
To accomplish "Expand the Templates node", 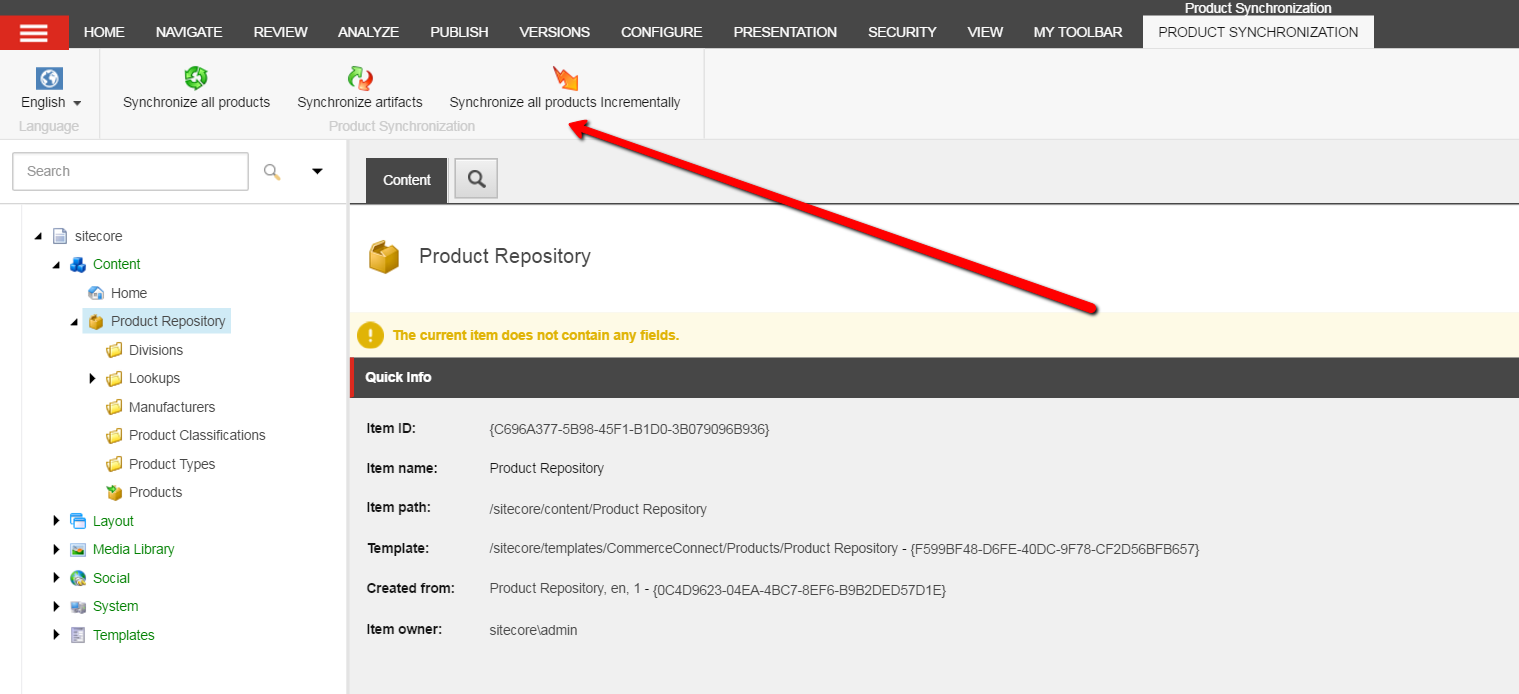I will pos(56,635).
